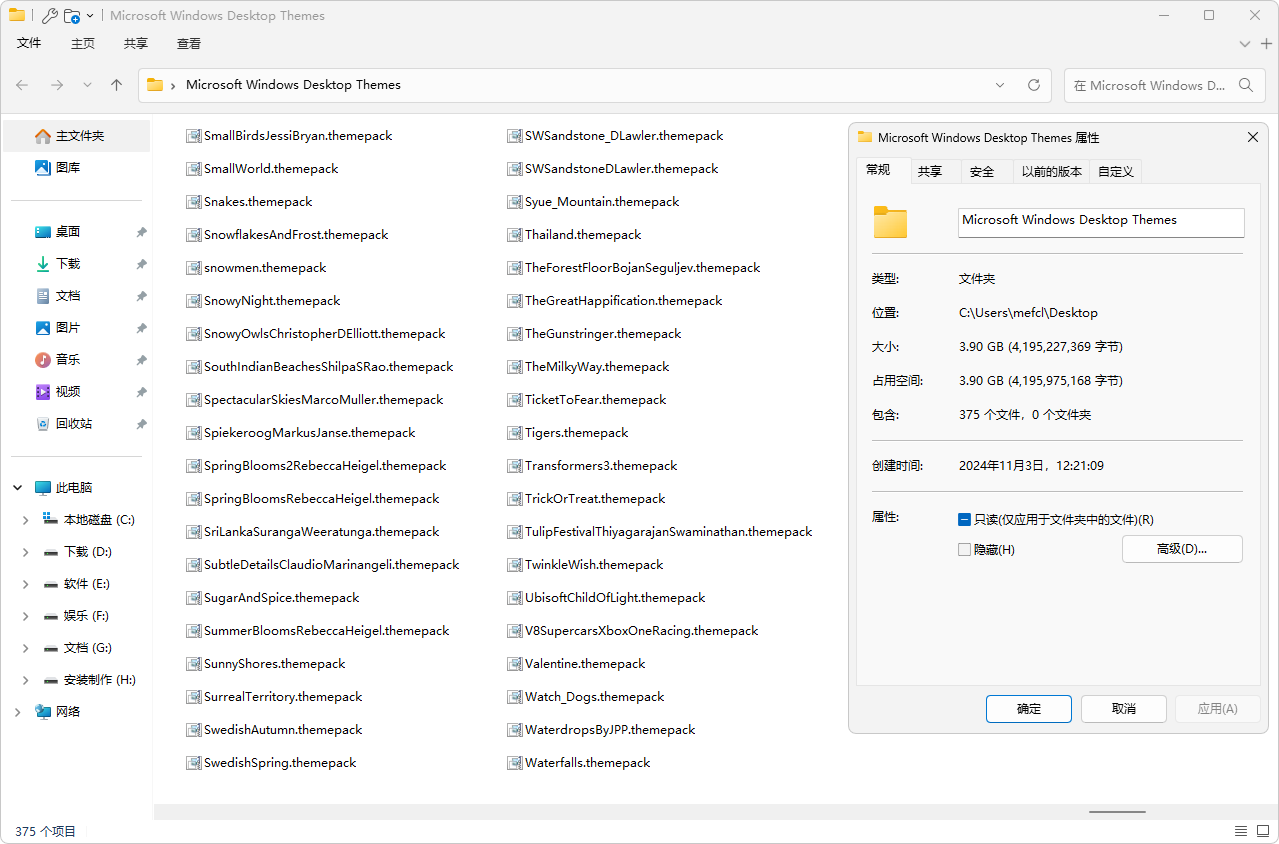Select Thailand.themepack file icon
The image size is (1279, 844).
point(515,235)
